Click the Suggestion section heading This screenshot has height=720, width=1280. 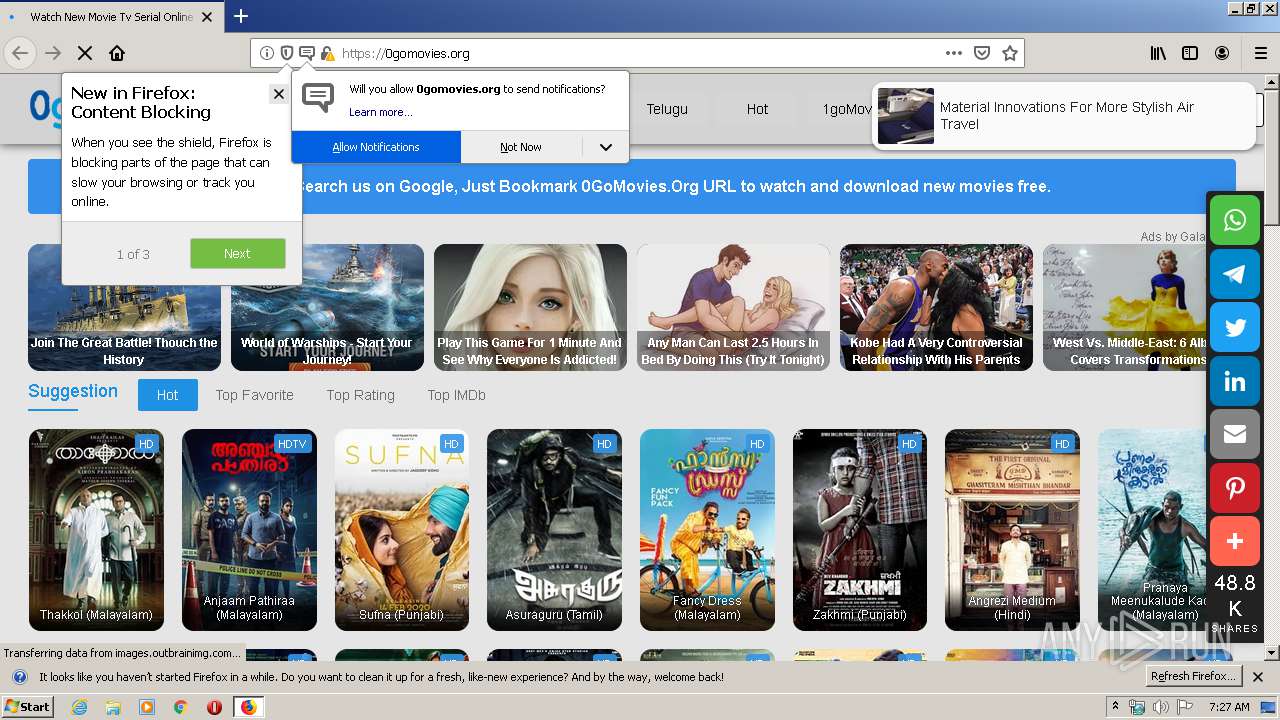point(73,391)
